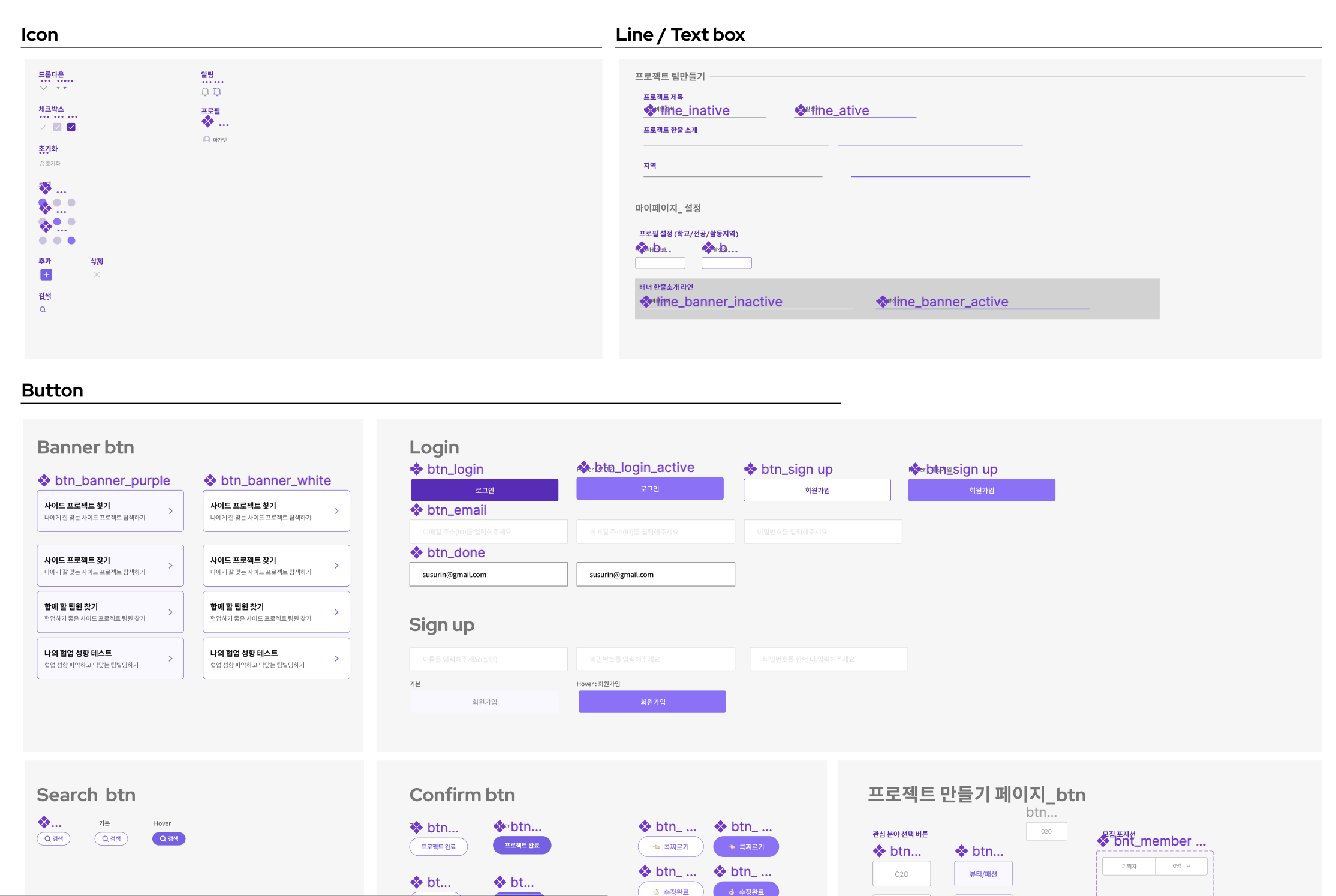The width and height of the screenshot is (1336, 896).
Task: Click the susurin@gmail.com field directly under btn_done
Action: [489, 574]
